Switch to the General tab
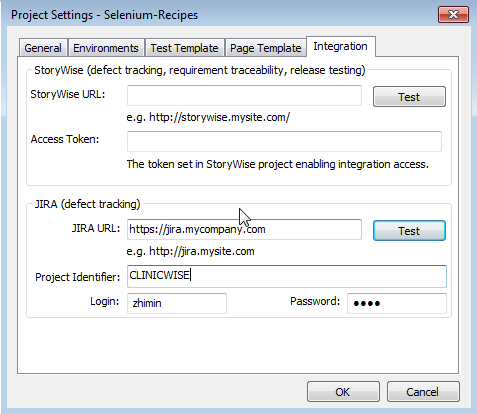The height and width of the screenshot is (414, 477). coord(43,48)
